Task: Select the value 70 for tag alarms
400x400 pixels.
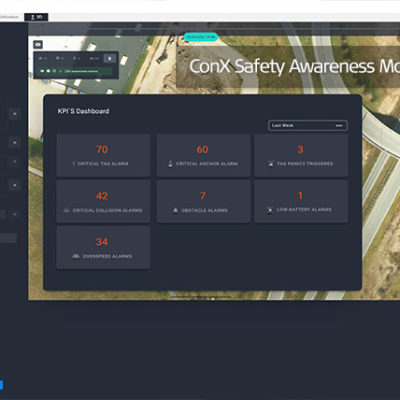Action: 102,149
